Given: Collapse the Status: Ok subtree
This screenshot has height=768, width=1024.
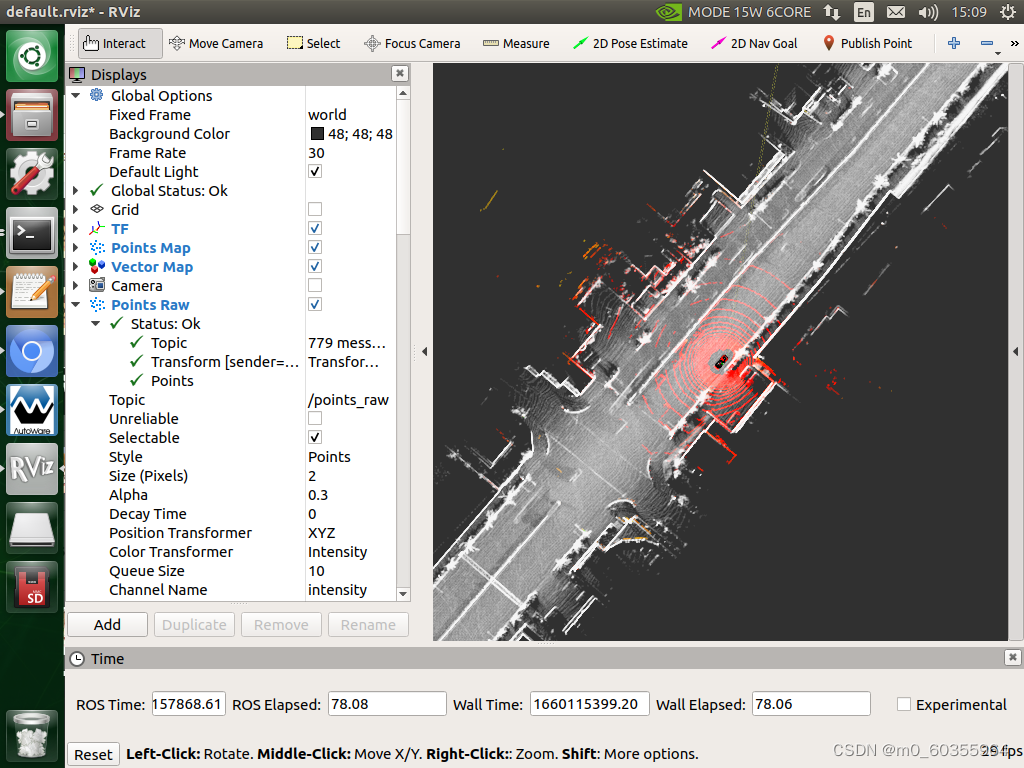Looking at the screenshot, I should (x=95, y=323).
